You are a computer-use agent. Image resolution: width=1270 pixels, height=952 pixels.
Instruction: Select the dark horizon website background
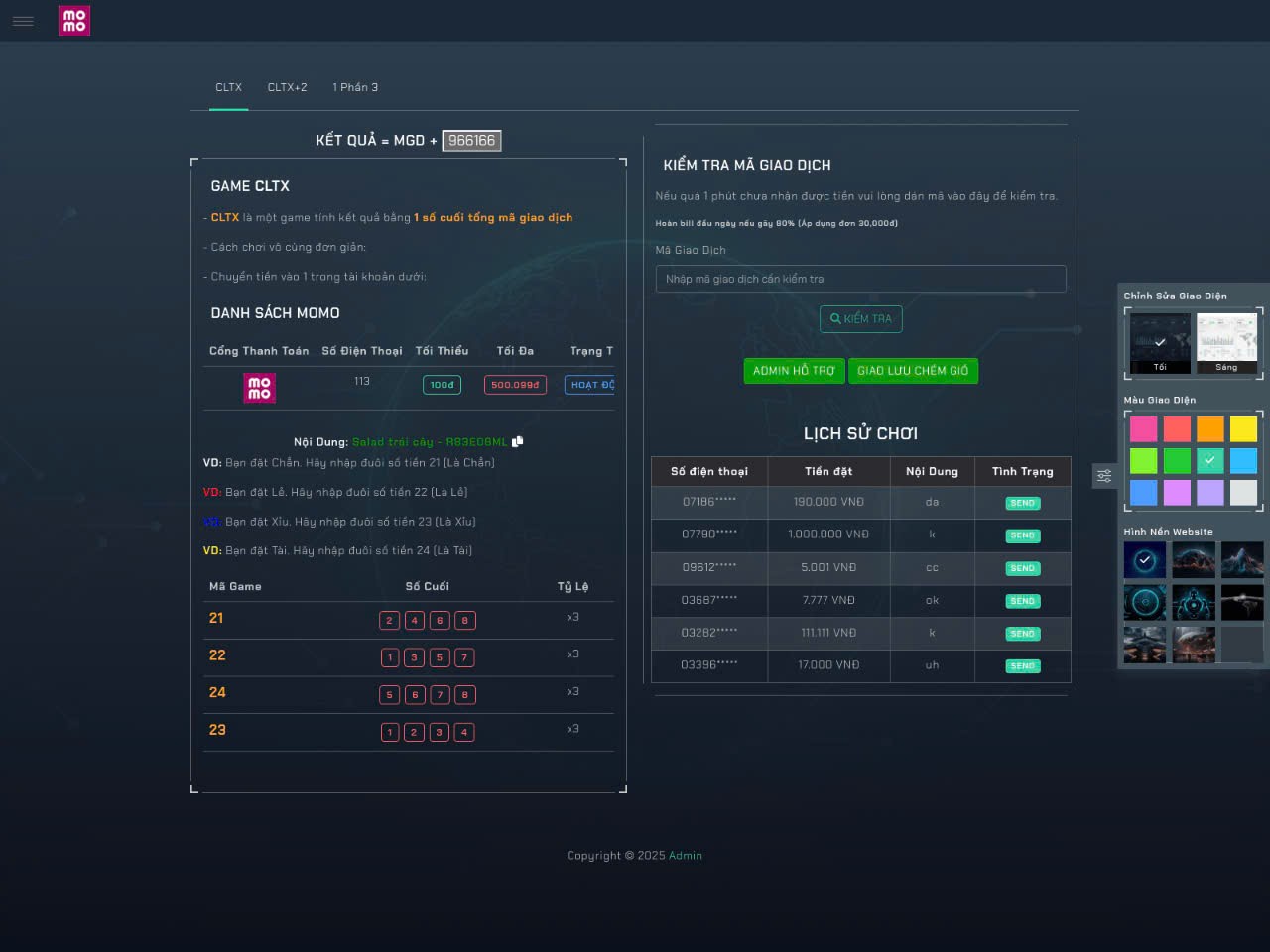(1242, 603)
